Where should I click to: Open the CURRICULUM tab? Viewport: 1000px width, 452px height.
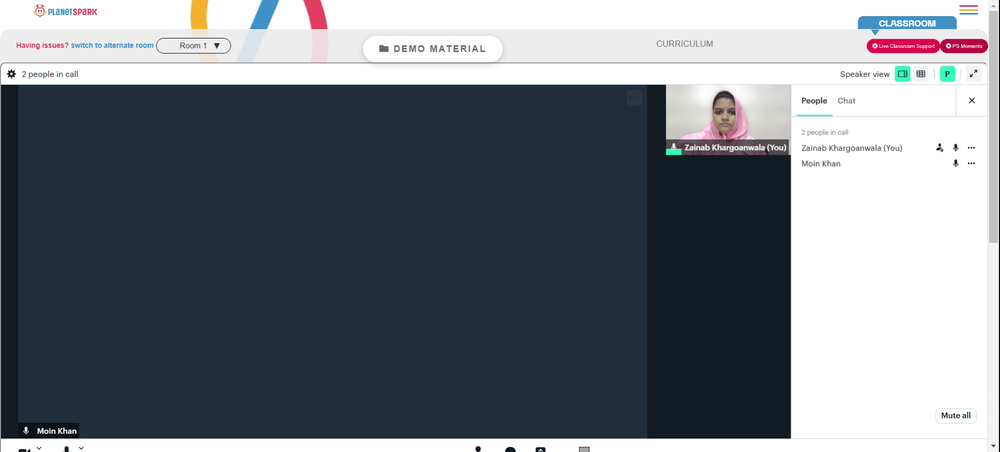point(684,44)
